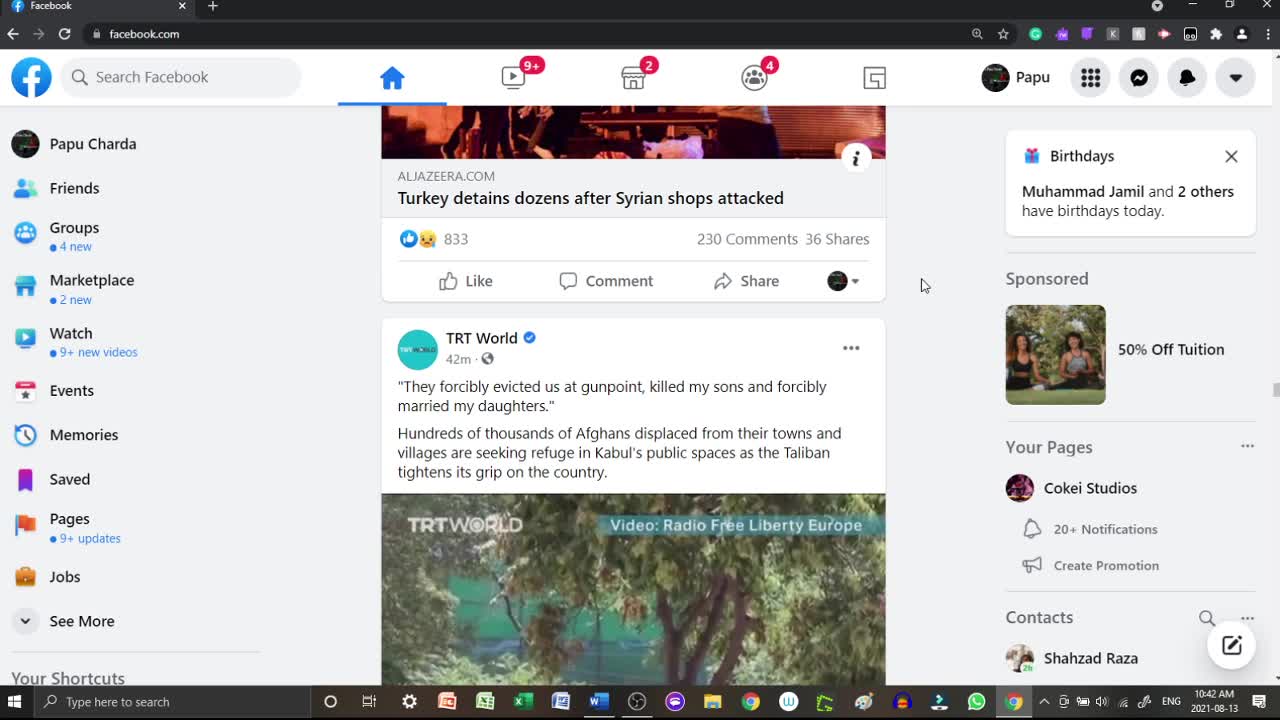Open Contacts options menu

click(x=1247, y=618)
